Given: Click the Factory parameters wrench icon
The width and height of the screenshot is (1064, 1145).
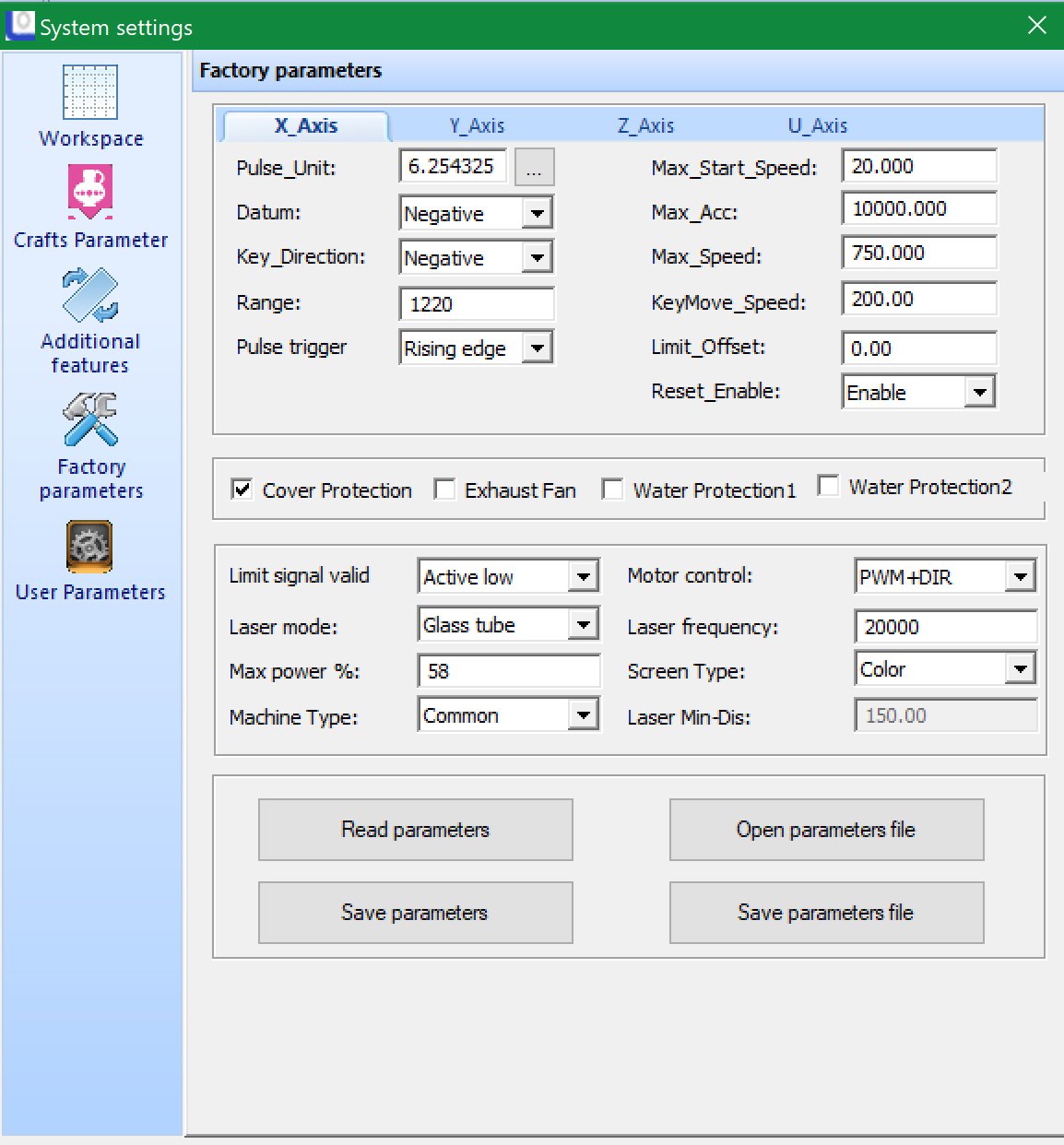Looking at the screenshot, I should coord(90,419).
